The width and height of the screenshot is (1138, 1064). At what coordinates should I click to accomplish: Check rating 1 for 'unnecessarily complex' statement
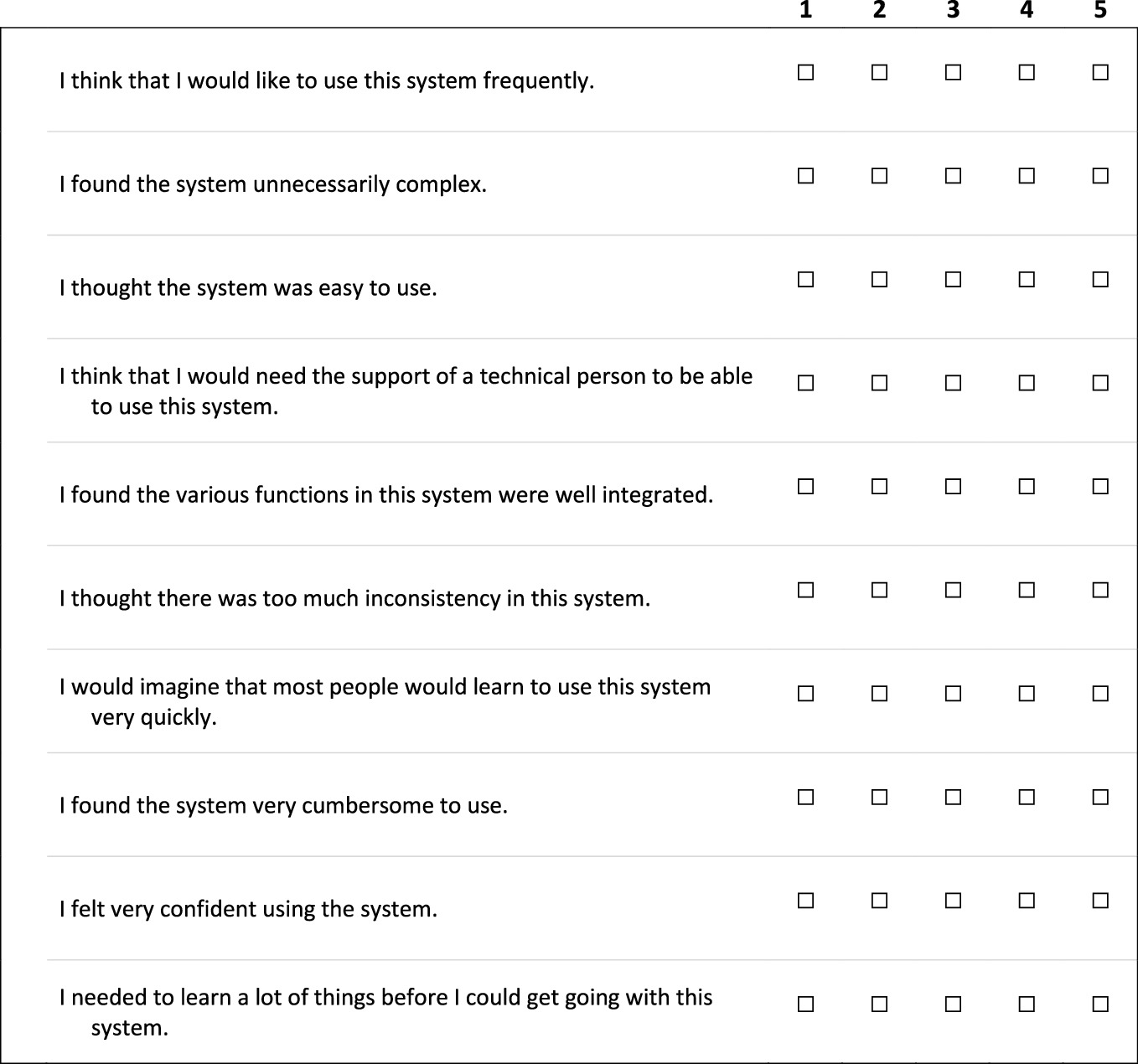click(x=805, y=176)
